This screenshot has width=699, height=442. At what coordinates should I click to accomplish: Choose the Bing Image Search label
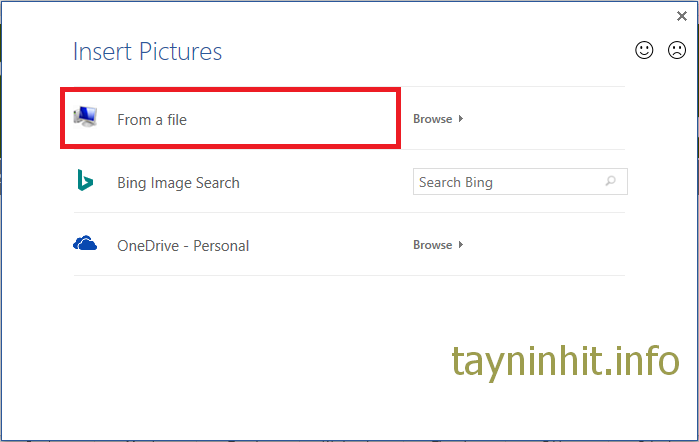tap(178, 183)
